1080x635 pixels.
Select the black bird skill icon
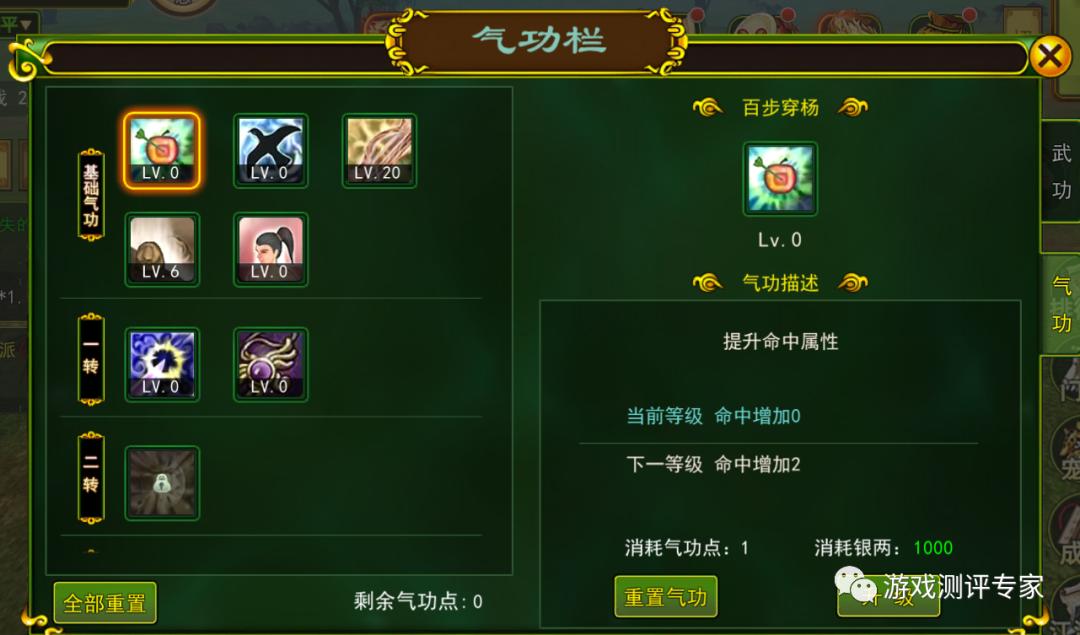[271, 151]
